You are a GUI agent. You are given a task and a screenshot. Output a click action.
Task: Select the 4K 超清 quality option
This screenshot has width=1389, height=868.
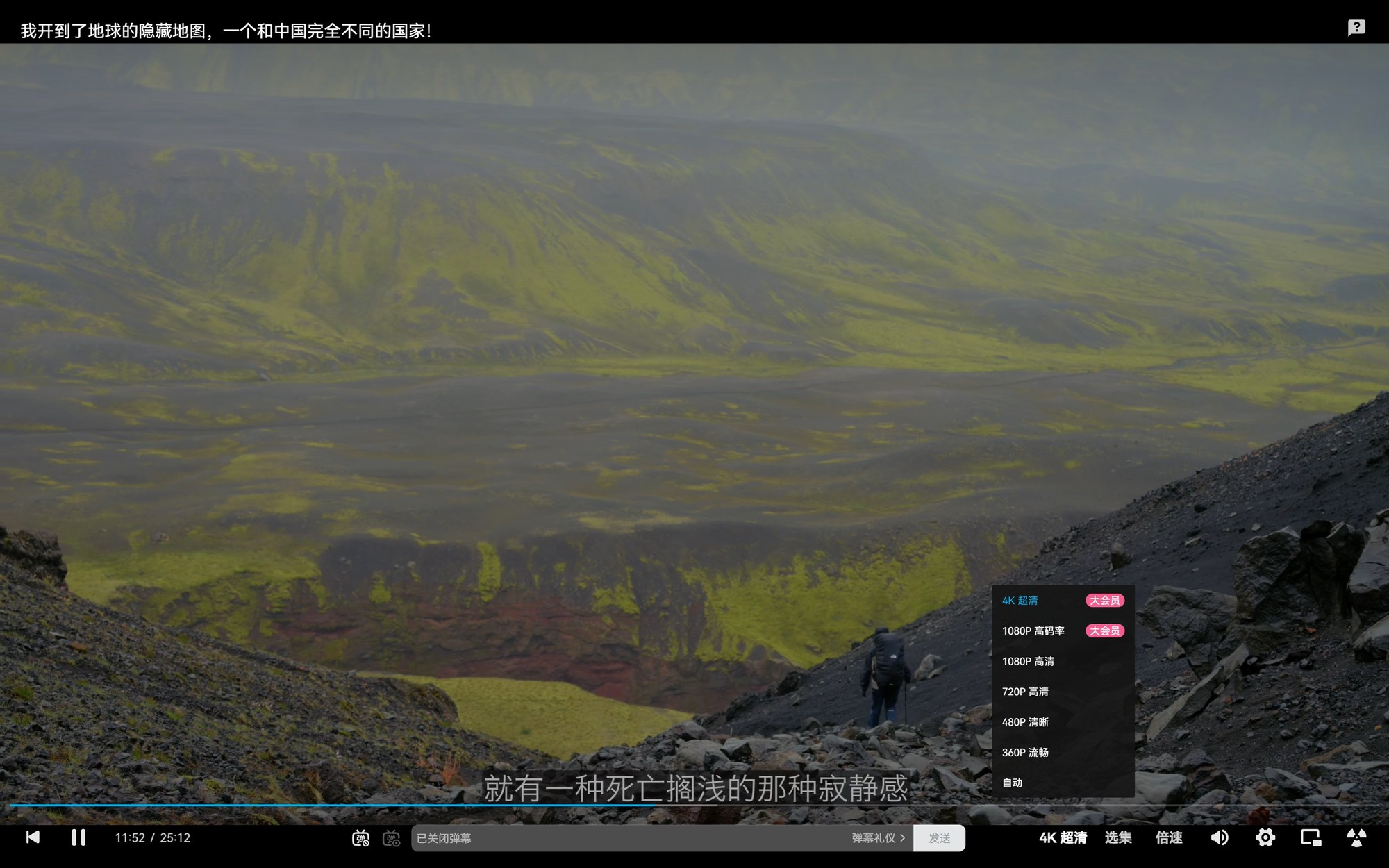click(x=1020, y=601)
